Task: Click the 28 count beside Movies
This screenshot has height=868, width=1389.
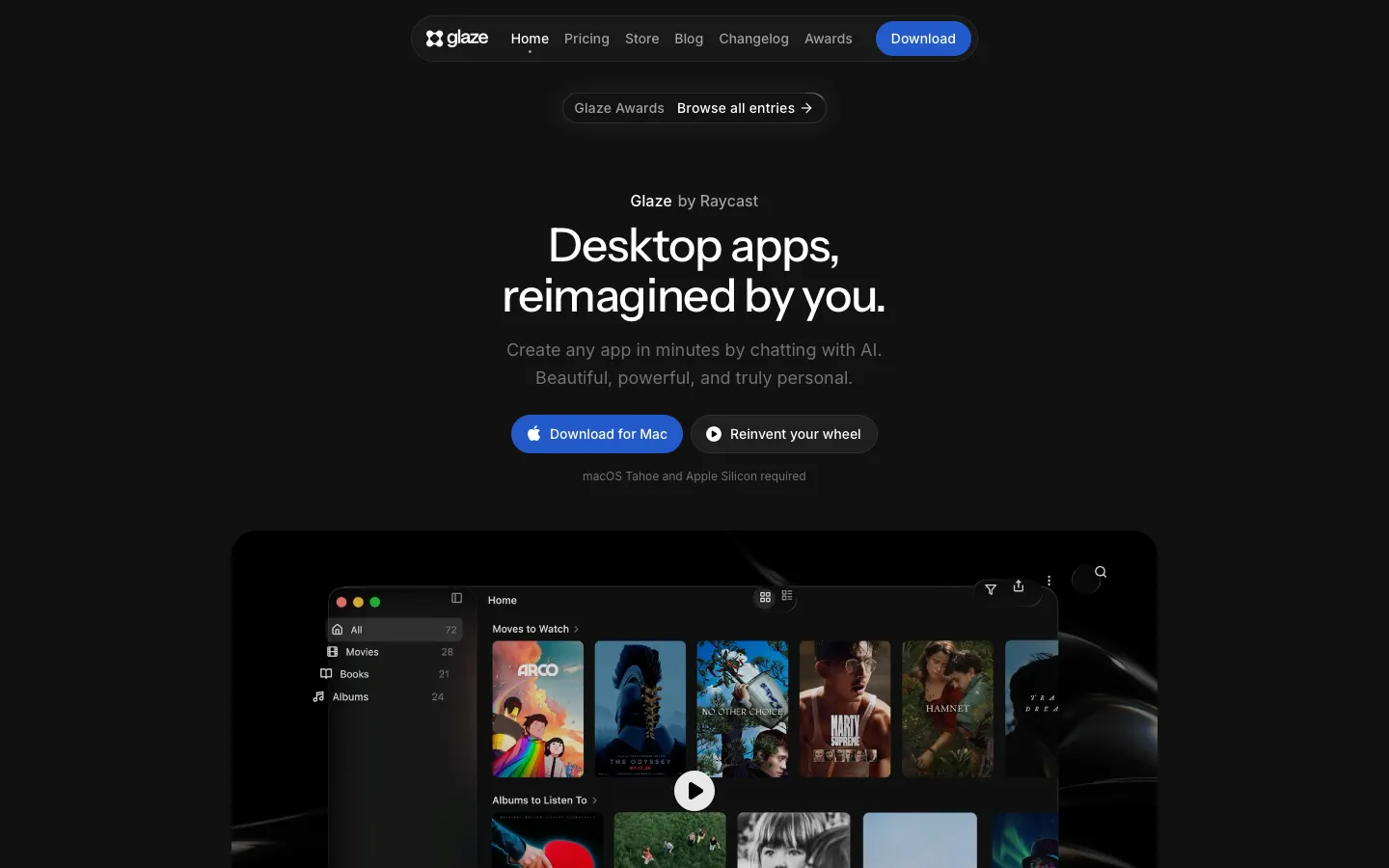Action: point(447,652)
